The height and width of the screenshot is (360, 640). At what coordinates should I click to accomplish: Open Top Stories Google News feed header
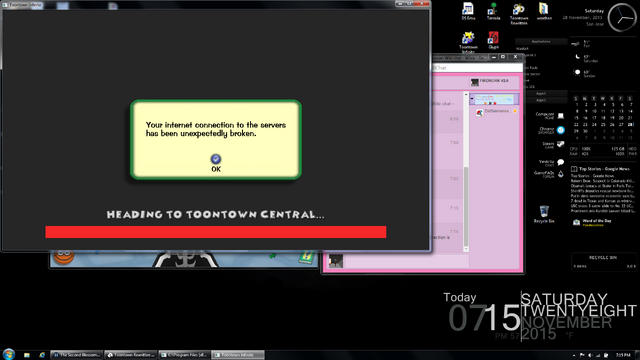click(604, 169)
